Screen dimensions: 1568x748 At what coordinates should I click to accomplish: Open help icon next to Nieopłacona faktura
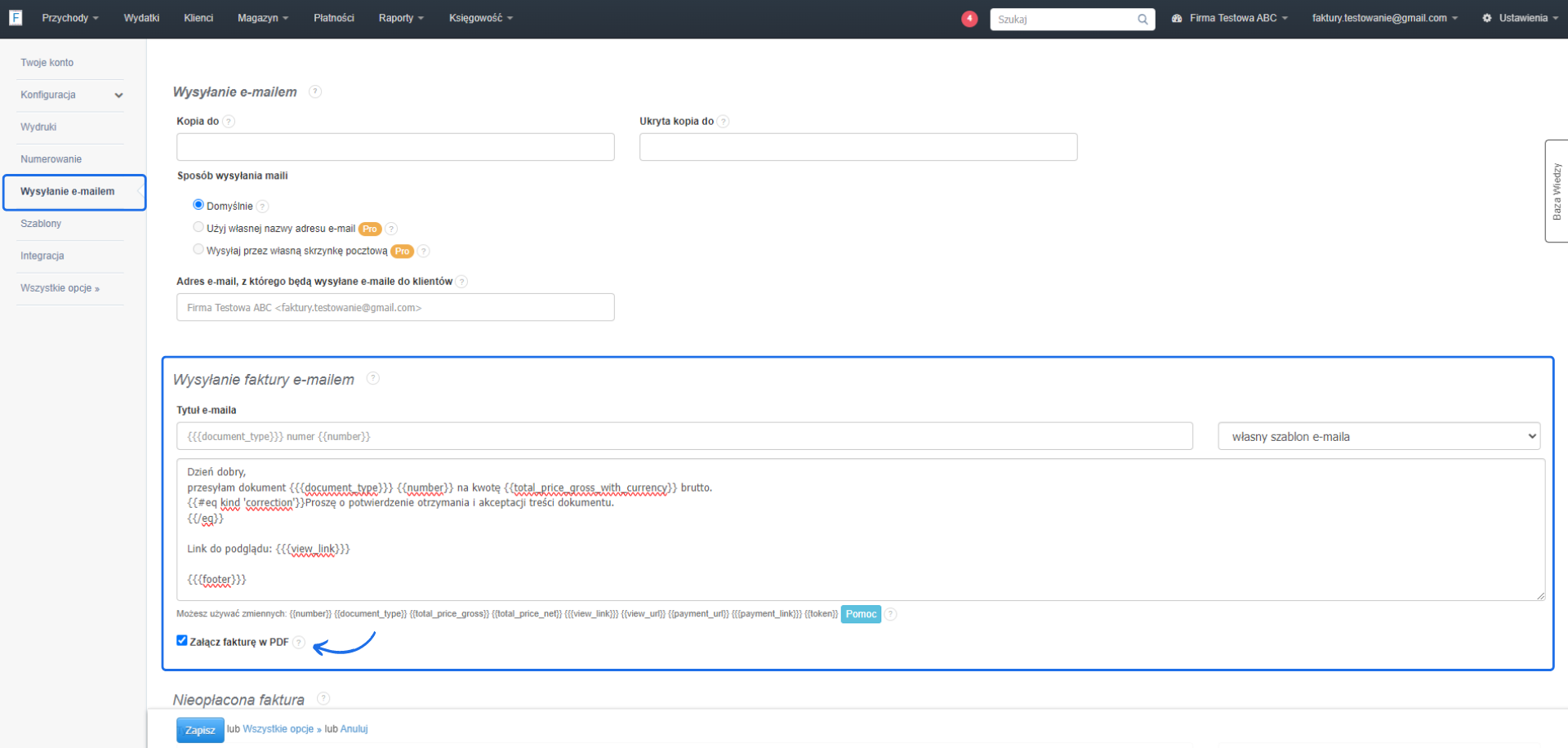(323, 698)
